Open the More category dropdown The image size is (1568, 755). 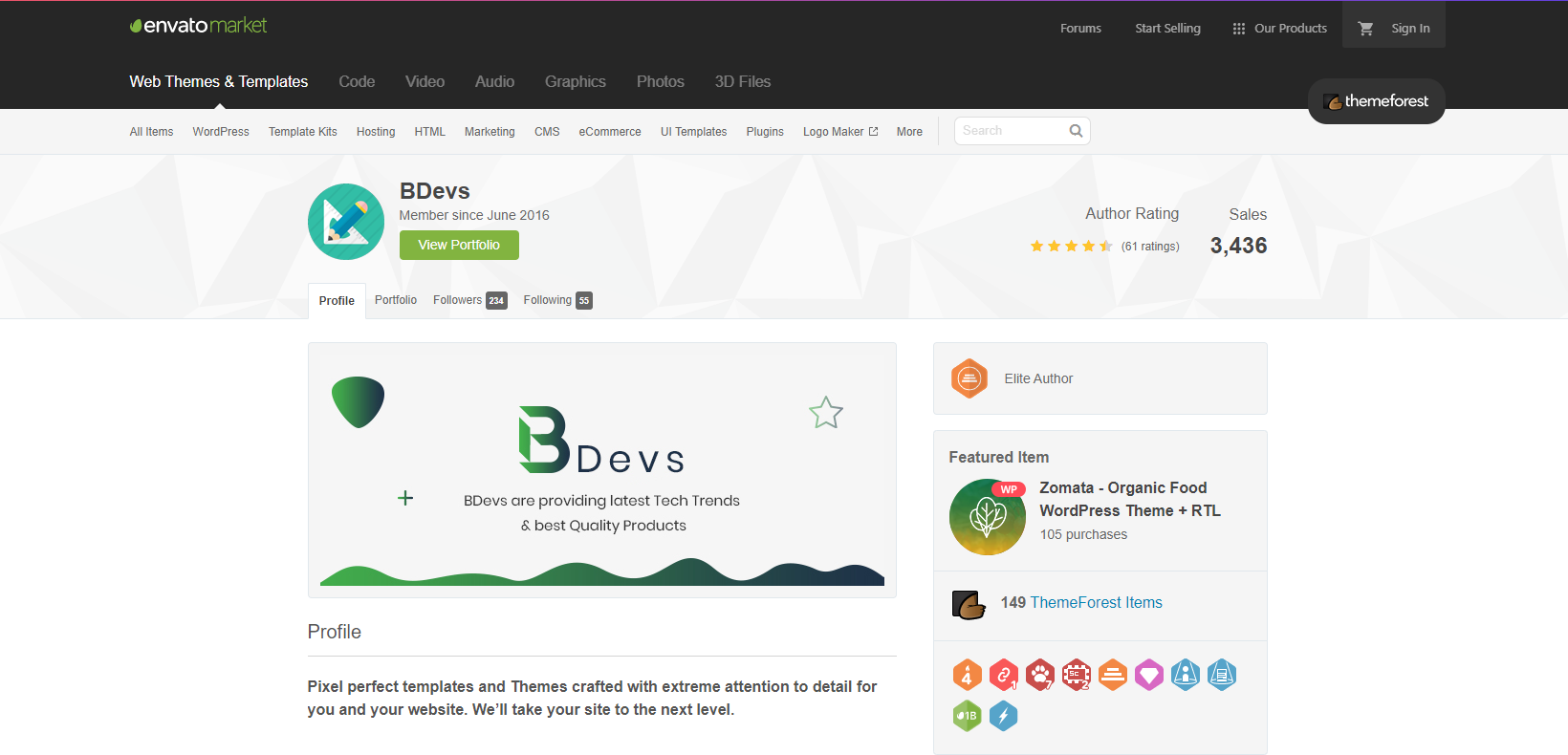point(909,132)
